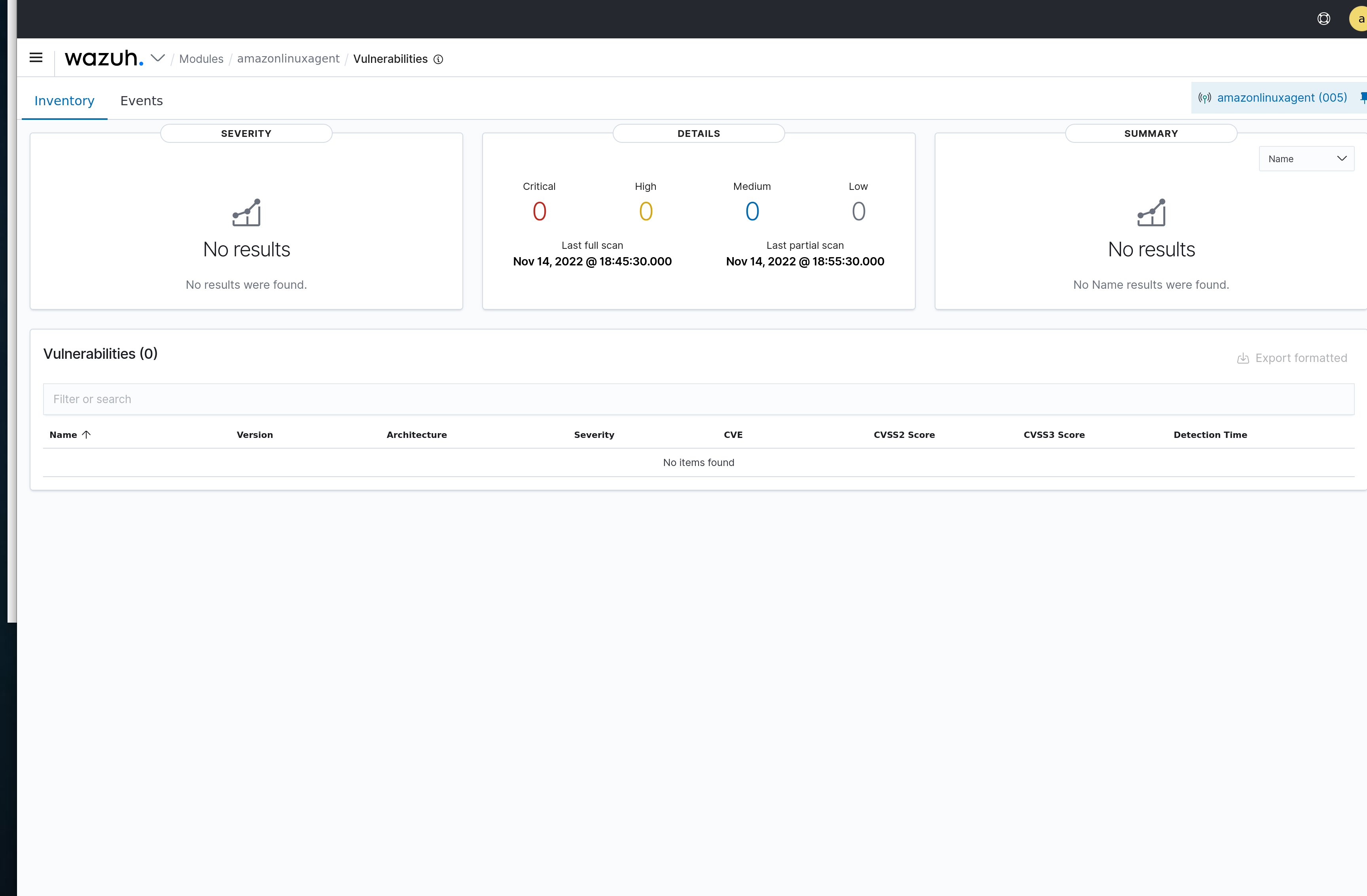Viewport: 1367px width, 896px height.
Task: Sort by Version column header
Action: coord(255,435)
